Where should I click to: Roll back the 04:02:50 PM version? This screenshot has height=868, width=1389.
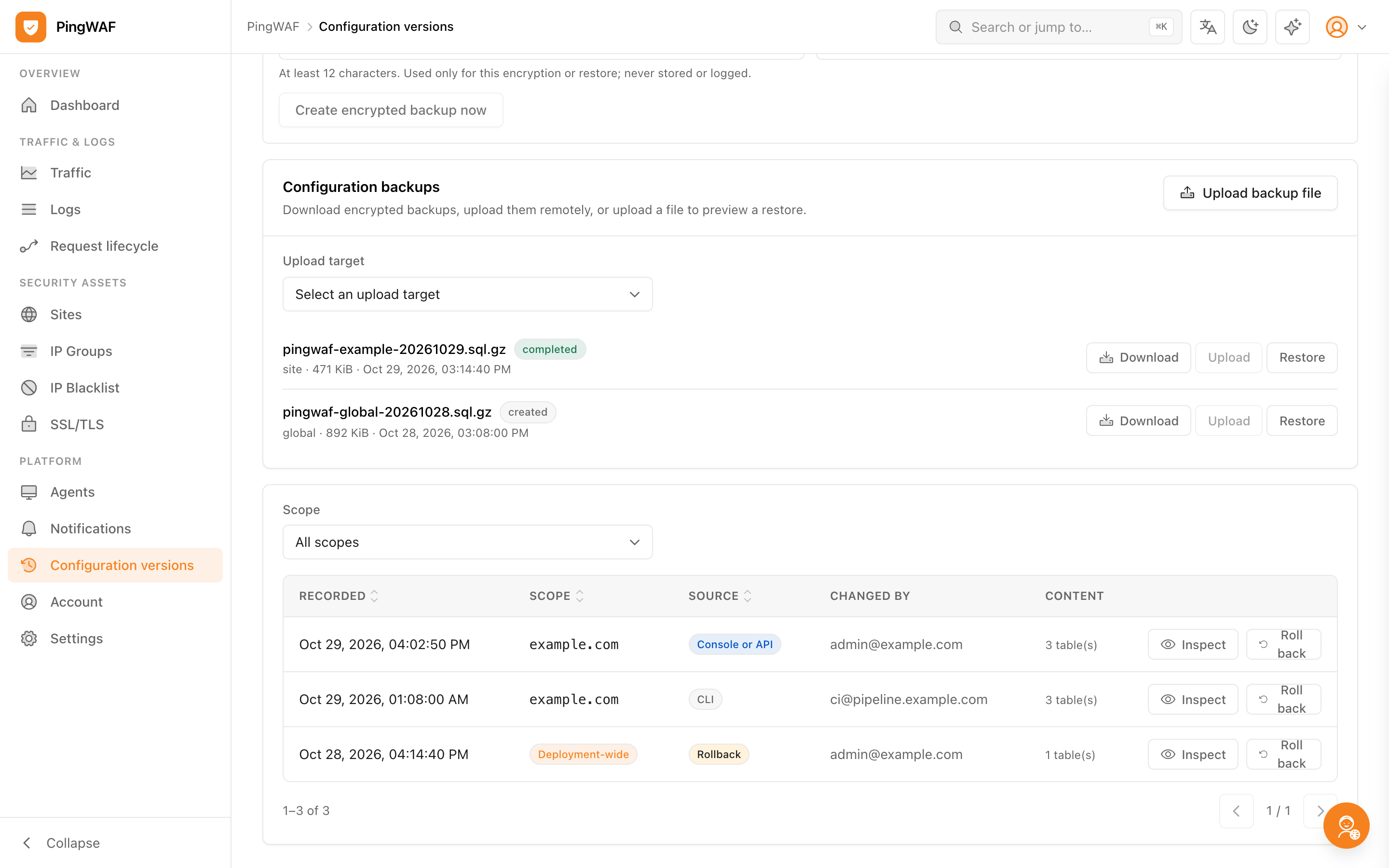coord(1283,645)
